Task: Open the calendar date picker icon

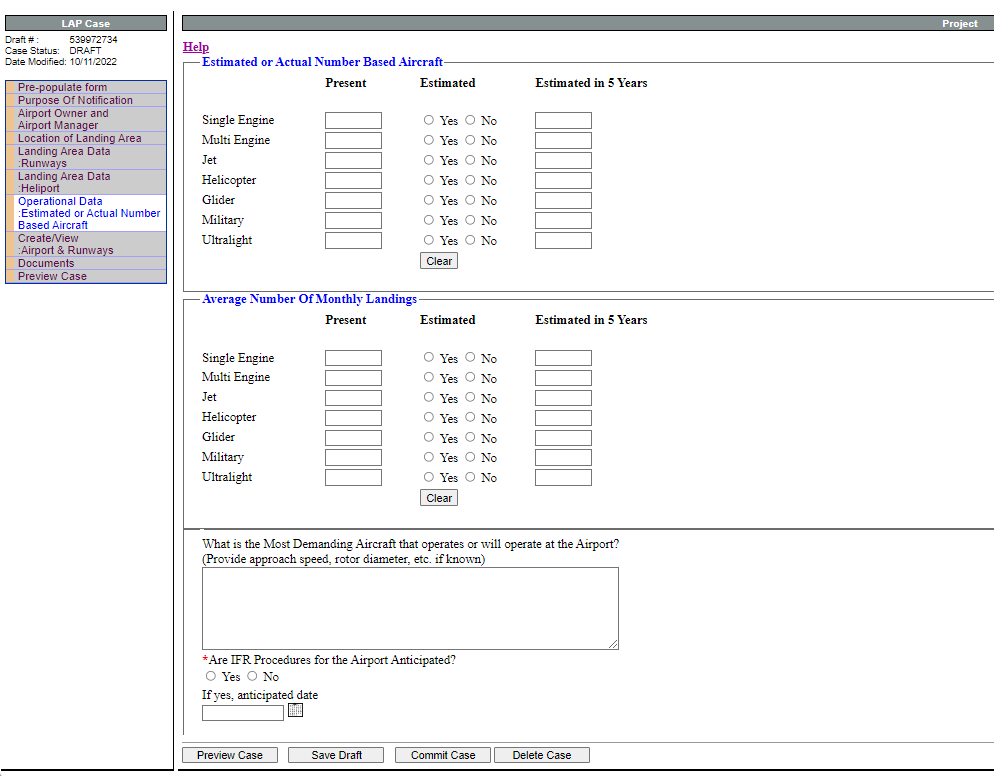Action: [x=295, y=710]
